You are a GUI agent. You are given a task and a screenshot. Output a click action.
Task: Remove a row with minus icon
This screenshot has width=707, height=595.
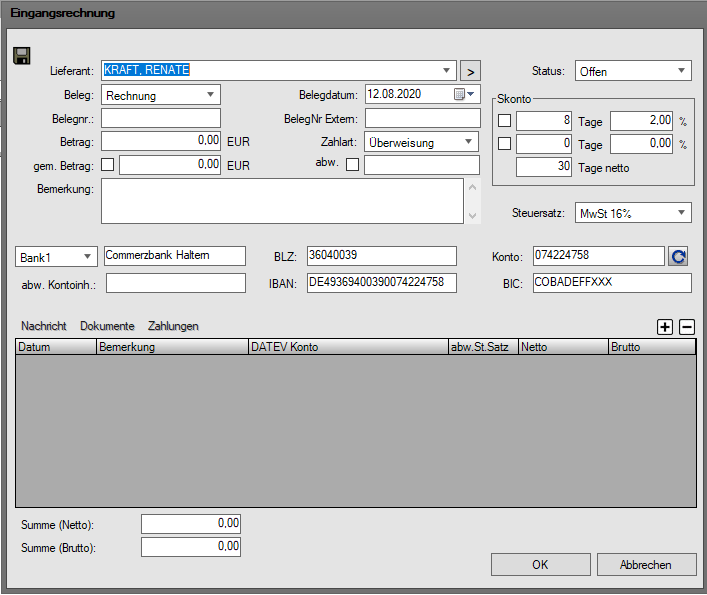click(x=687, y=326)
